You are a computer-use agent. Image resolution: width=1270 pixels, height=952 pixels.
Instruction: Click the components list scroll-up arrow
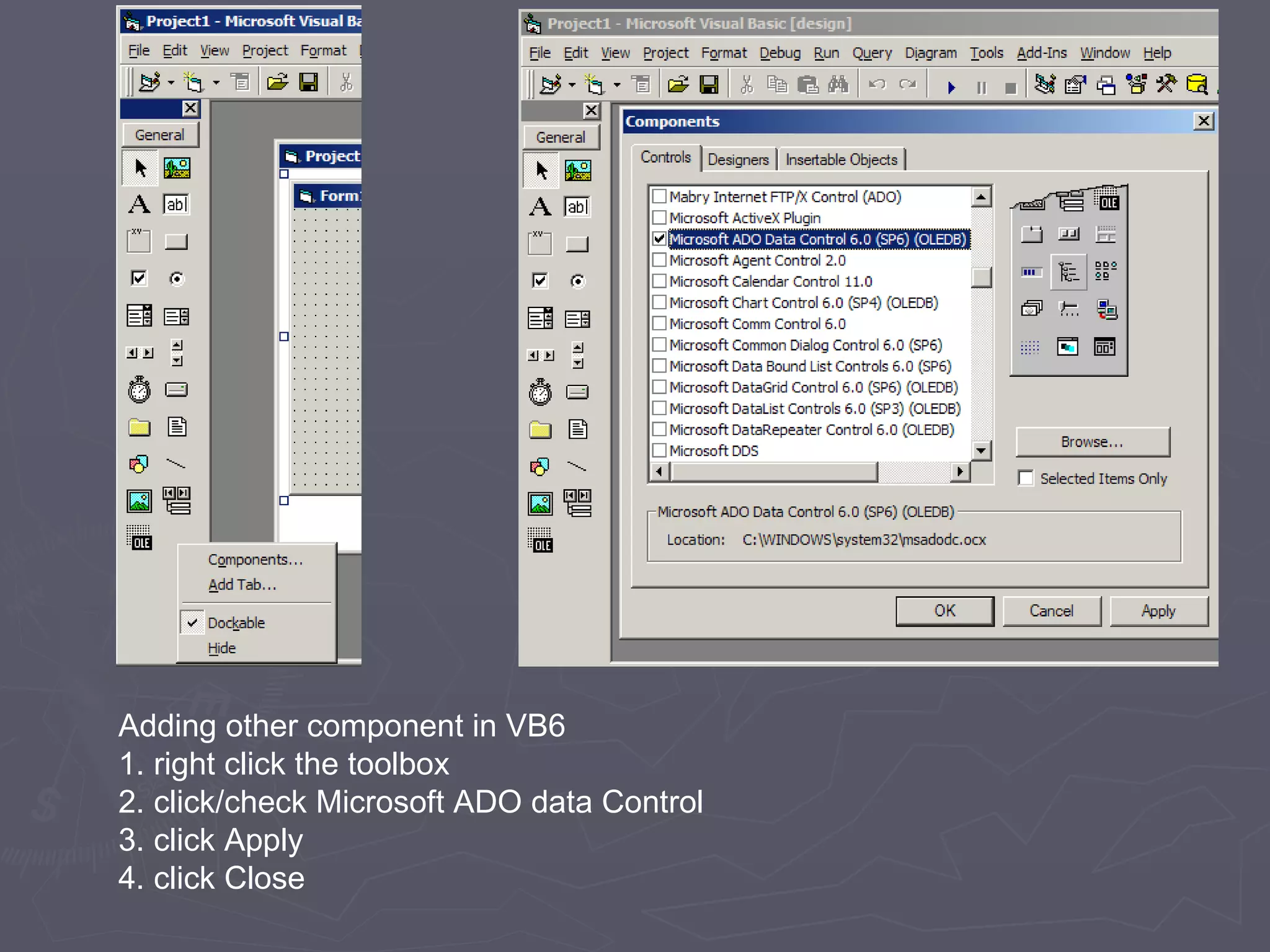[x=981, y=197]
